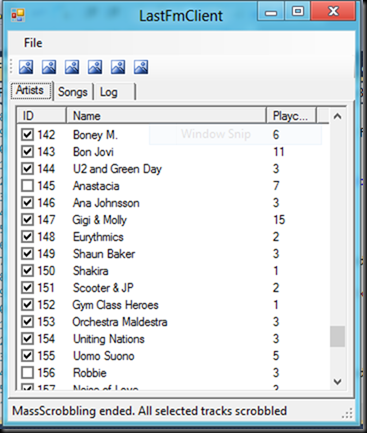Click ID 148 in the Eurythmics row
The width and height of the screenshot is (367, 433).
46,237
